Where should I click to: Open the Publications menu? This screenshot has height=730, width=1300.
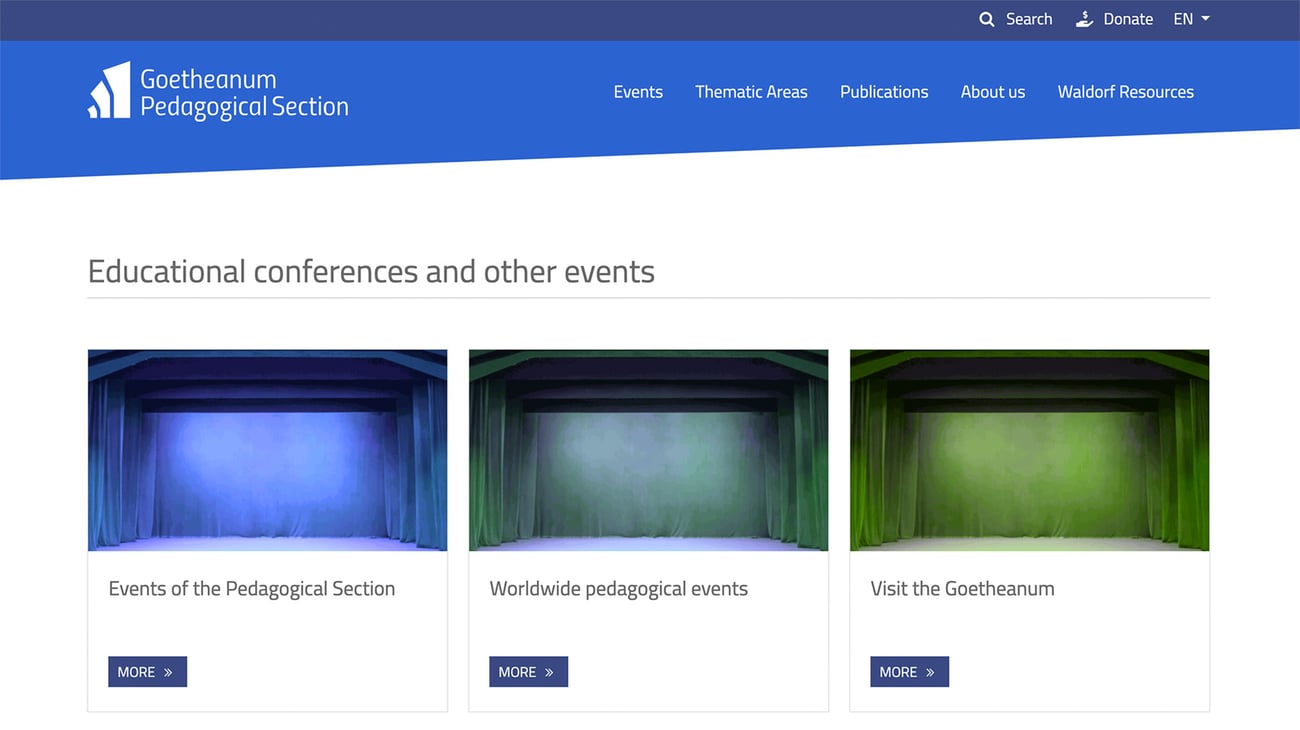[884, 92]
